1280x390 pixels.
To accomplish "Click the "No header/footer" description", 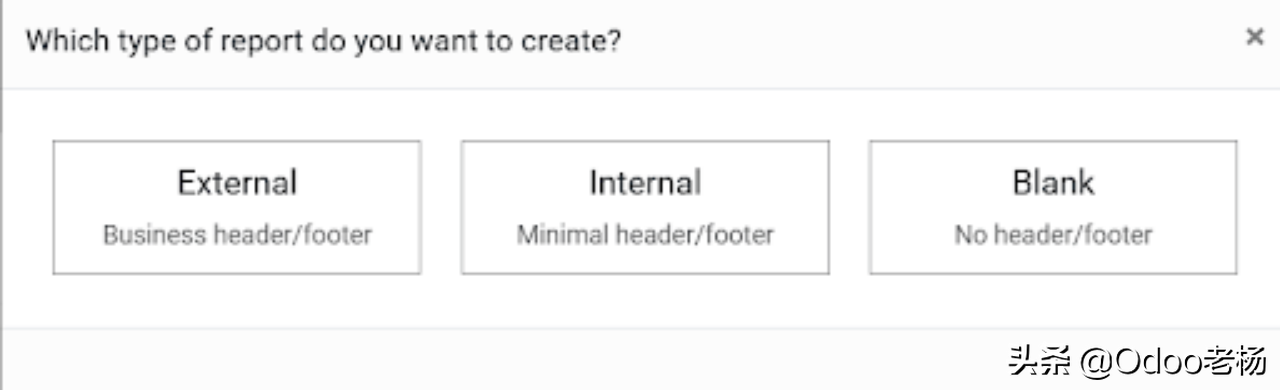I will [1053, 235].
